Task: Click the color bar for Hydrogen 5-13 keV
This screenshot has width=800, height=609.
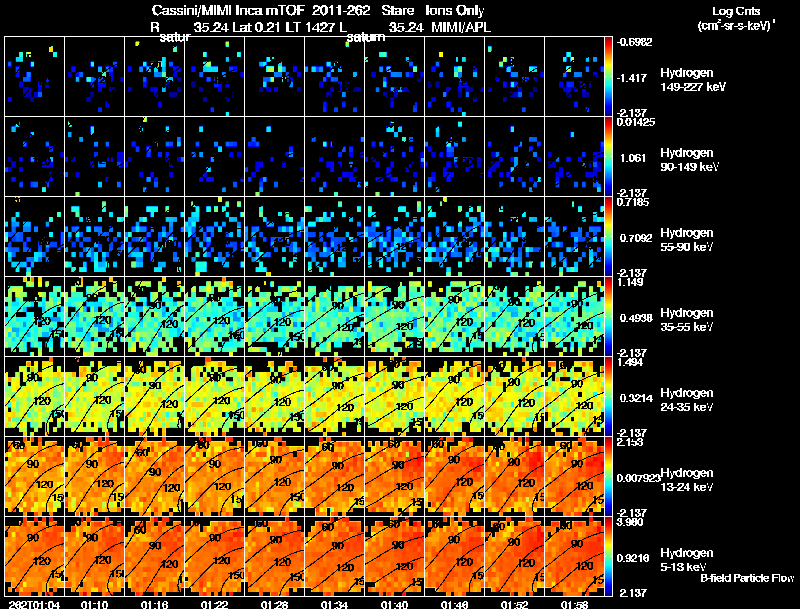Action: 612,556
